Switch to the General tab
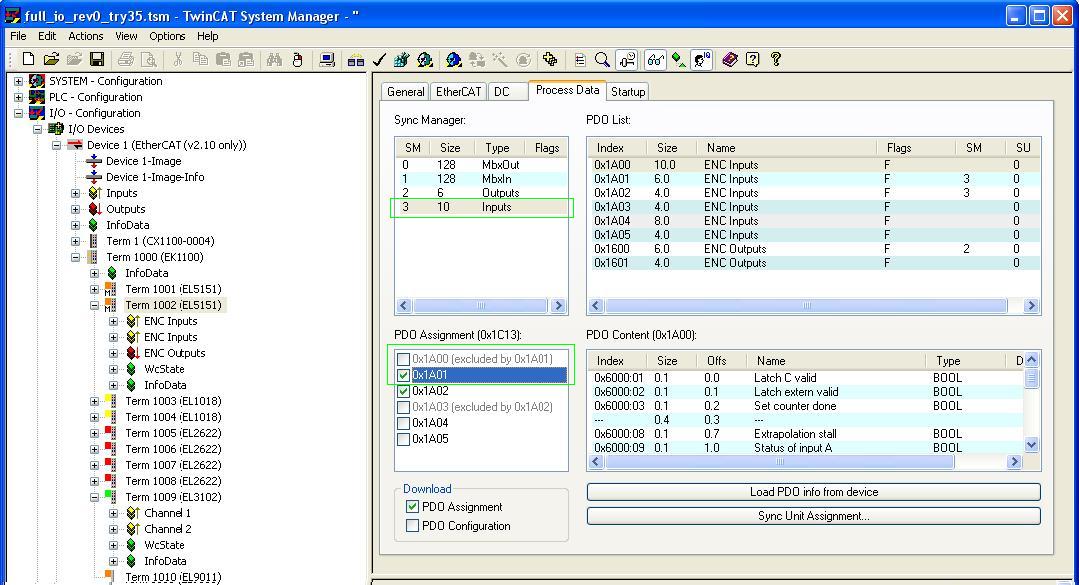1079x585 pixels. tap(405, 92)
